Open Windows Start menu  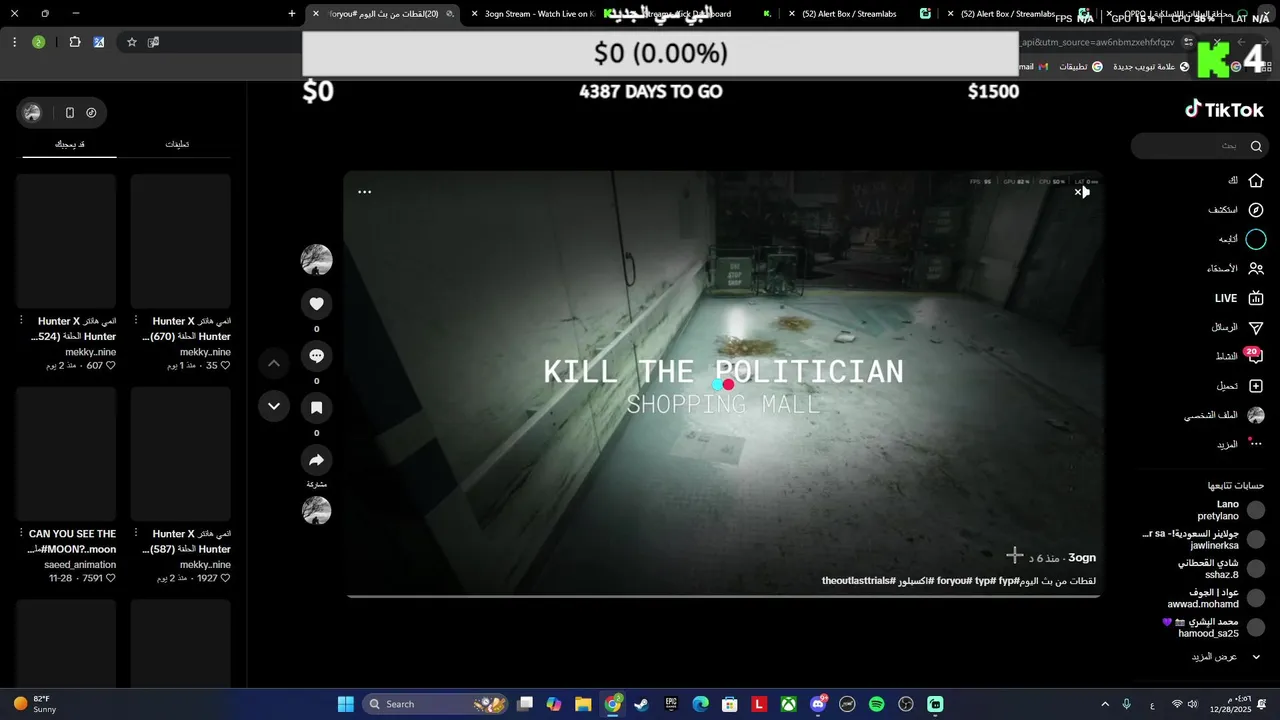(345, 704)
